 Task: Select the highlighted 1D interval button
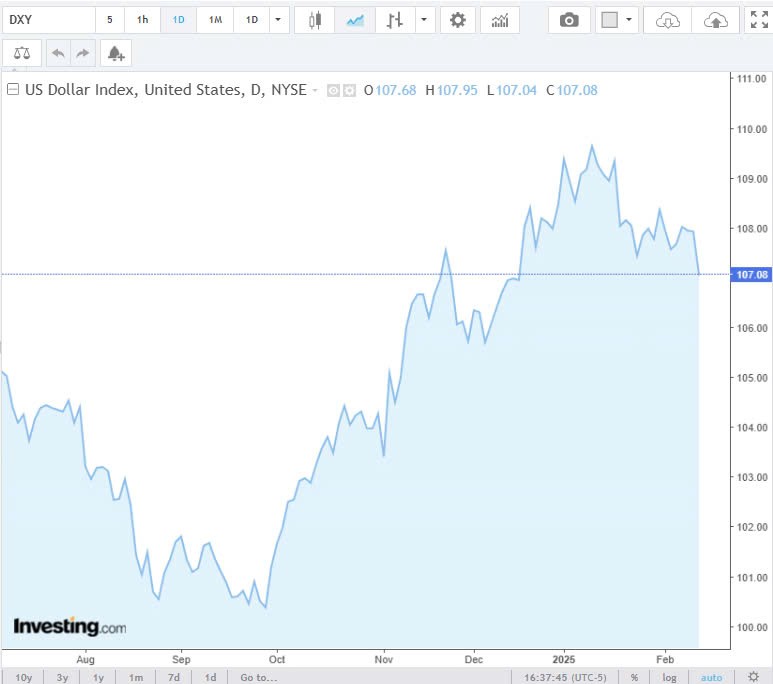pos(178,20)
